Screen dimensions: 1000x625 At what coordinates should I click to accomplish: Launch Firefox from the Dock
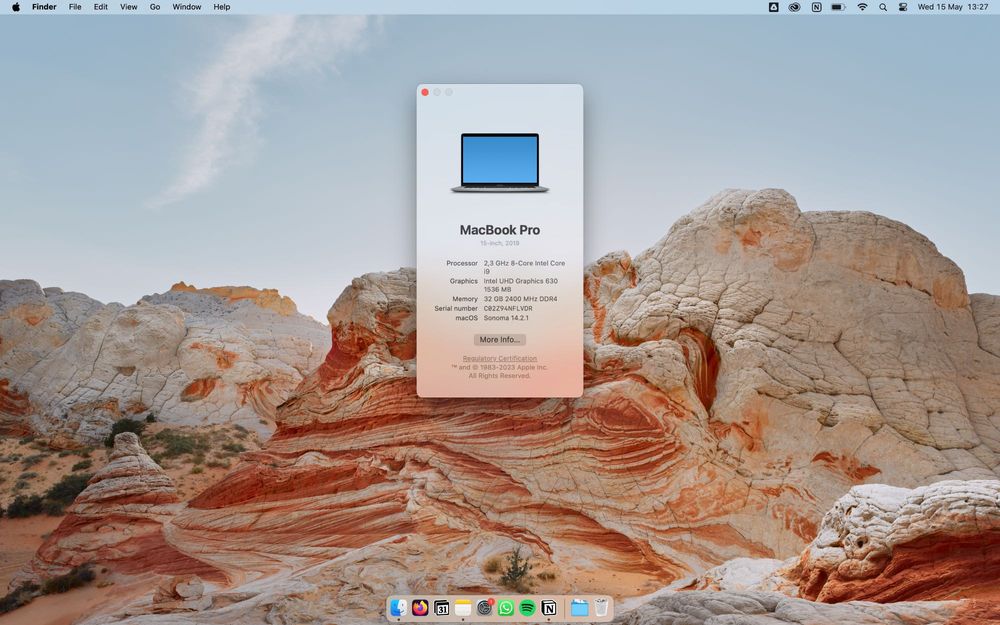(x=420, y=608)
